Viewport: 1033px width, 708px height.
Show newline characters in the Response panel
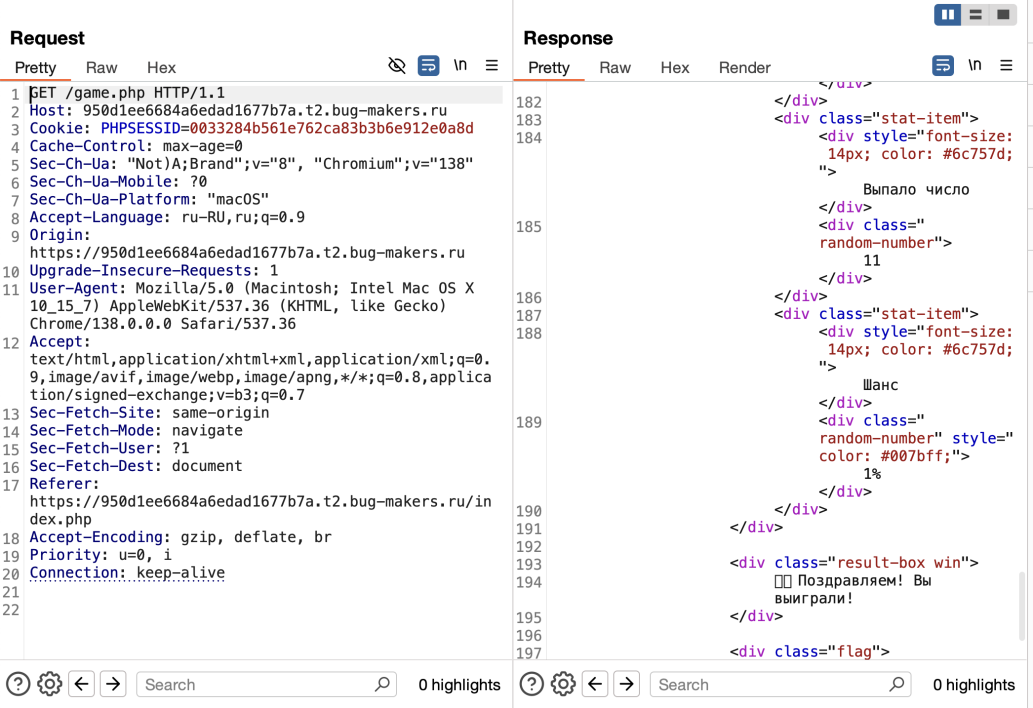(x=974, y=65)
